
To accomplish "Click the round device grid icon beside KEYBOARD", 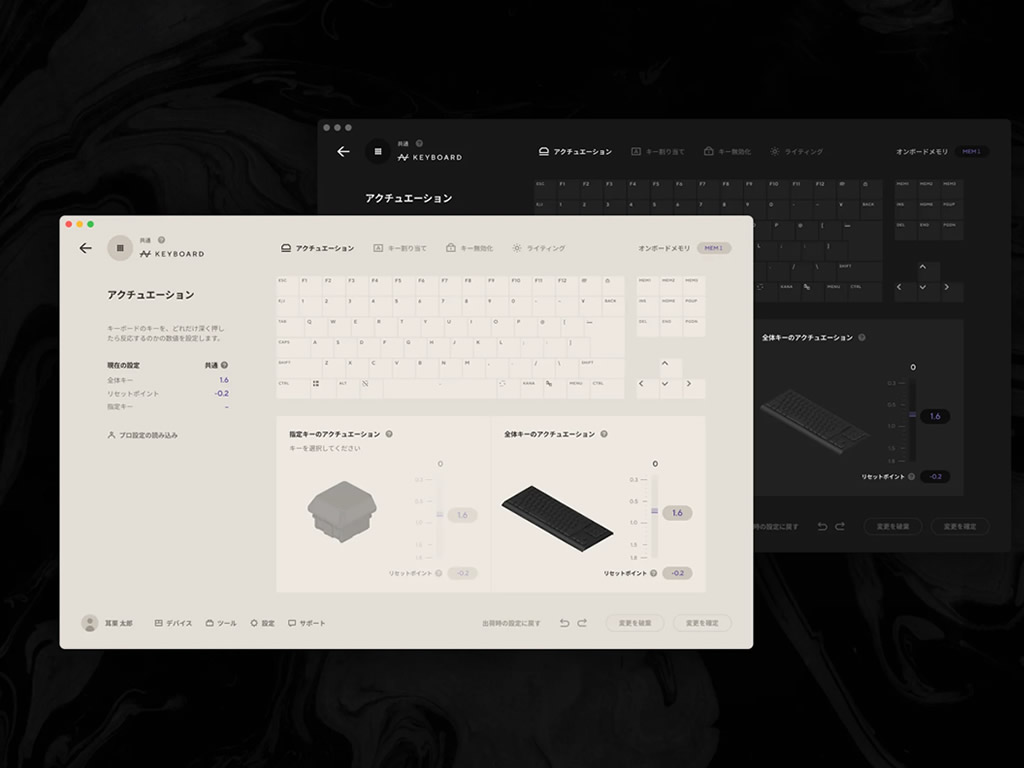I will (x=120, y=248).
